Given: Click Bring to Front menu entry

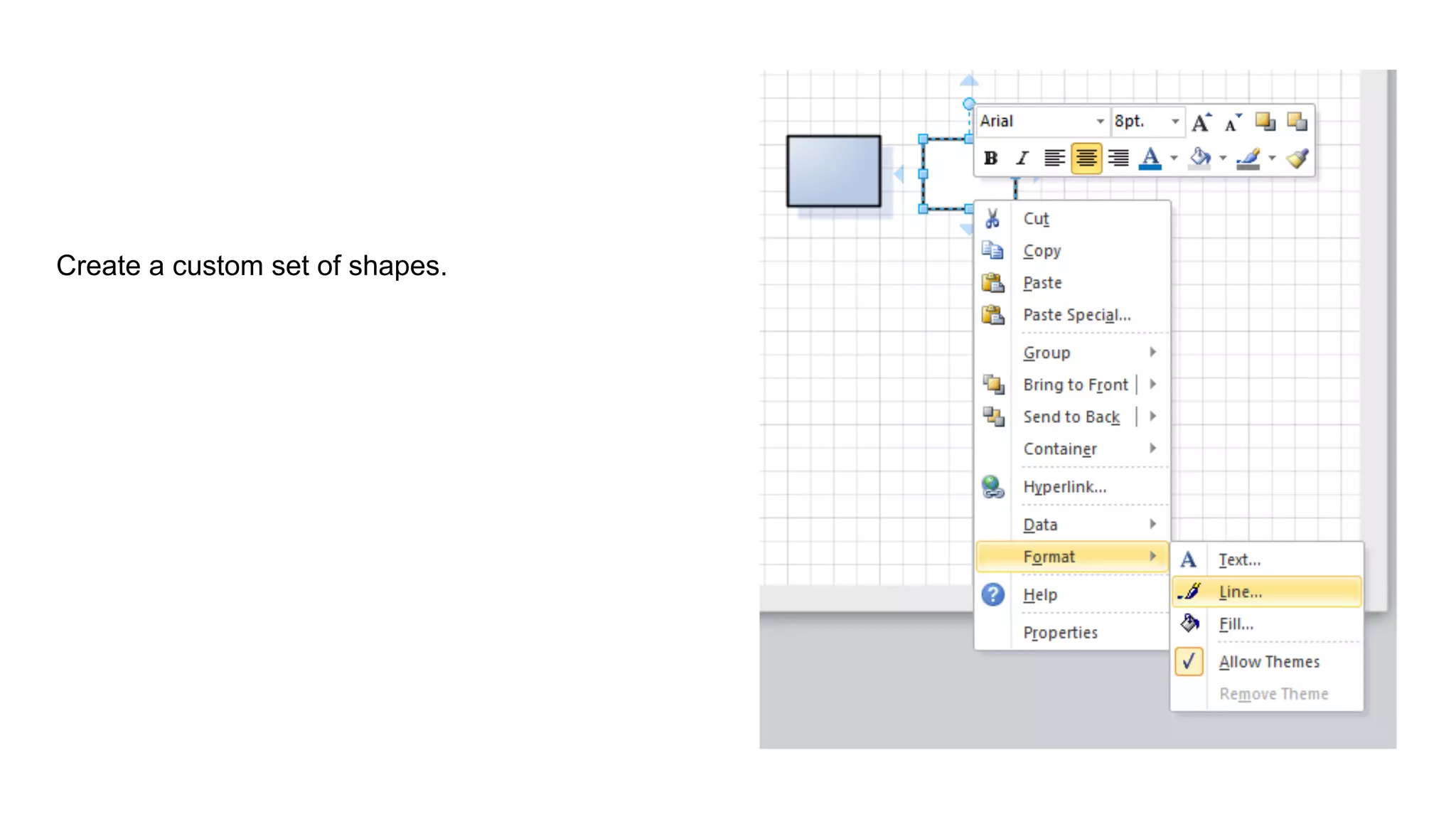Looking at the screenshot, I should (x=1075, y=385).
